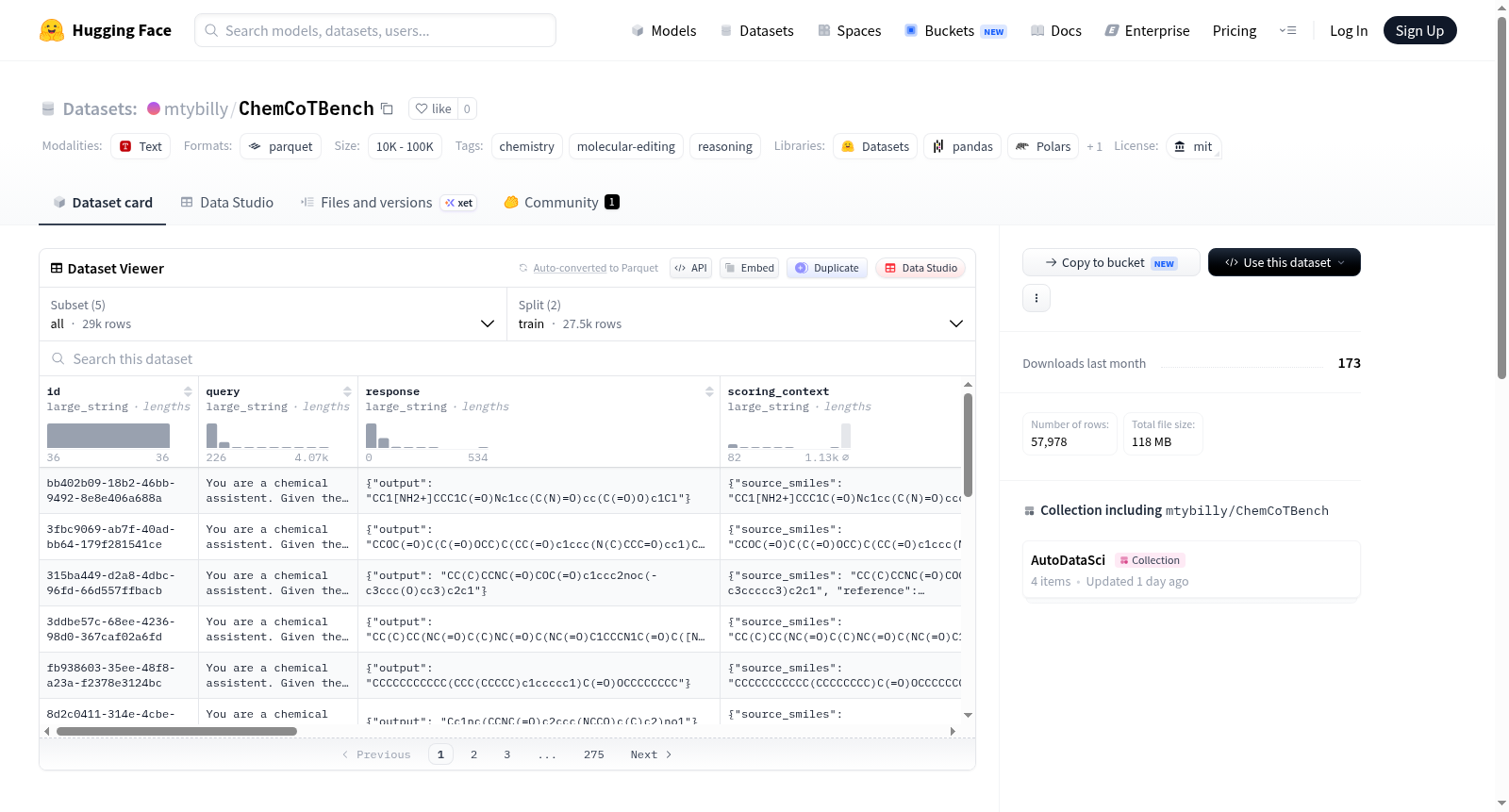Click the response length histogram

point(427,436)
